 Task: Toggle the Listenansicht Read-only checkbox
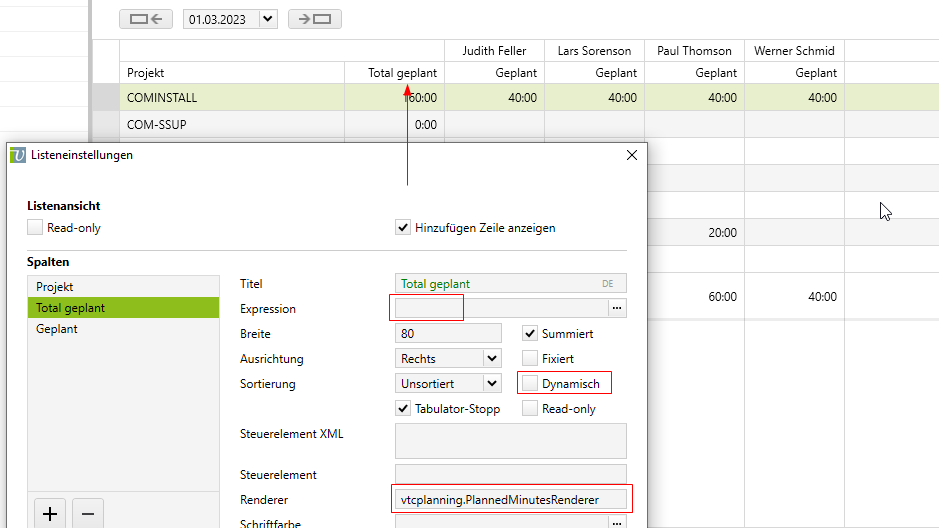36,228
